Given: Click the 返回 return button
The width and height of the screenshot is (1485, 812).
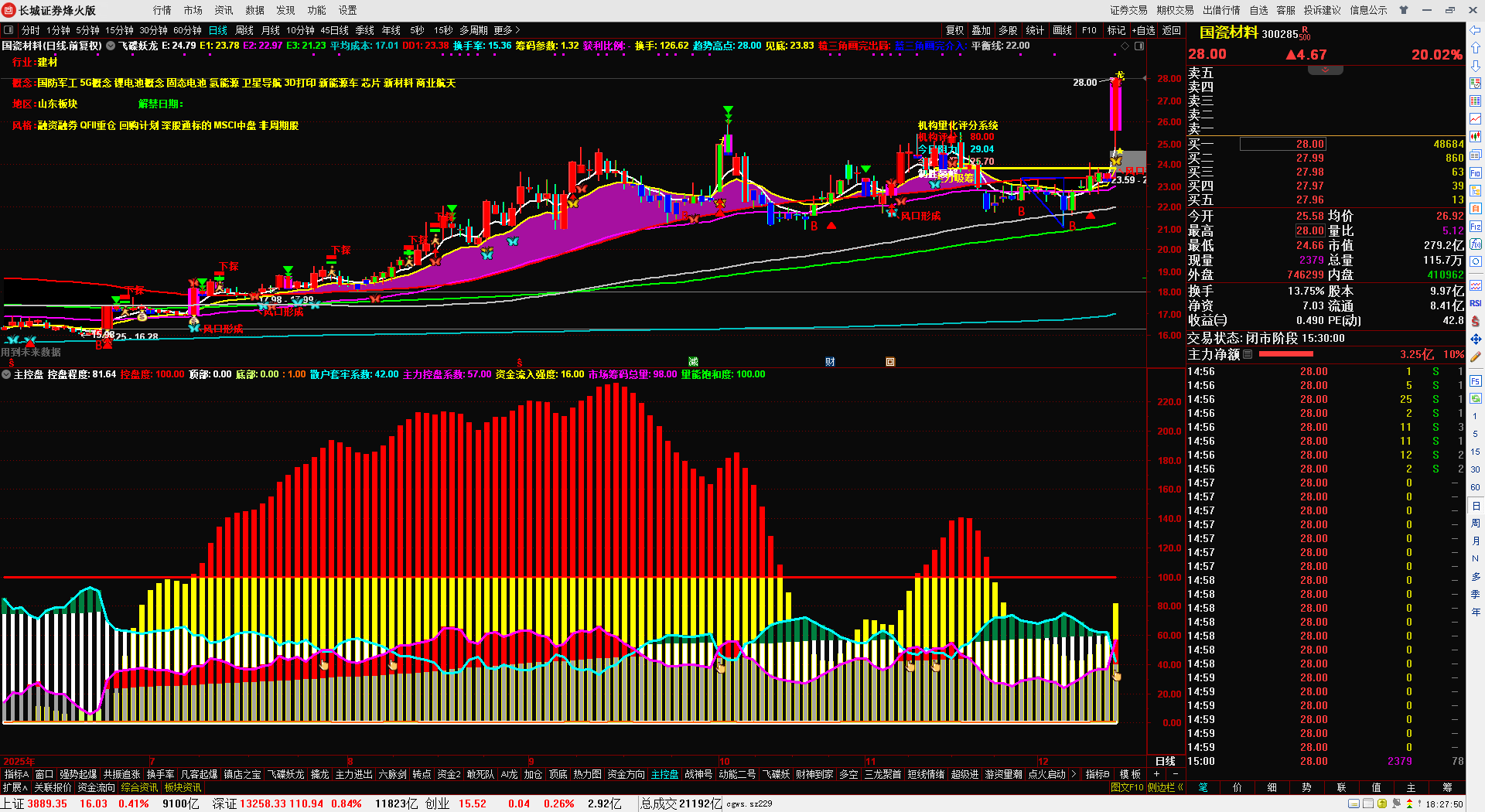Looking at the screenshot, I should [x=1172, y=30].
